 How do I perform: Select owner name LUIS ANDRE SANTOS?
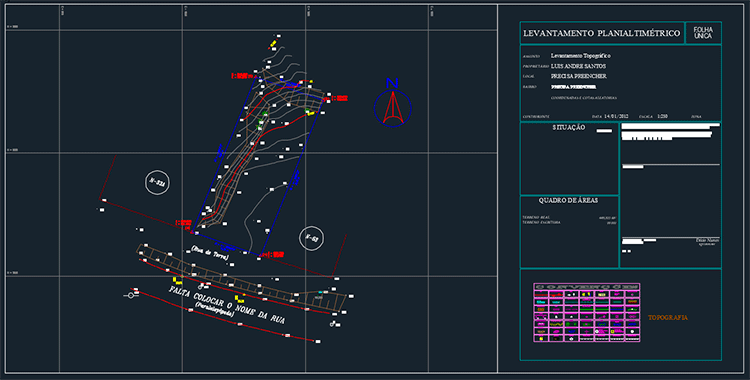[578, 66]
